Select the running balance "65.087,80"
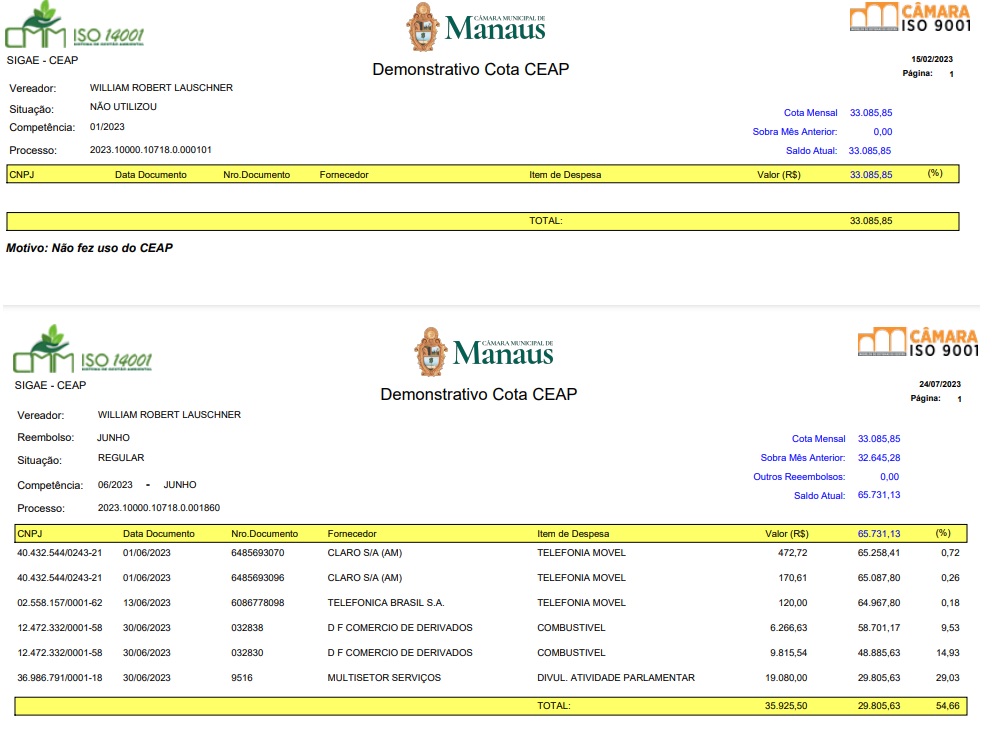Image resolution: width=995 pixels, height=753 pixels. (879, 578)
